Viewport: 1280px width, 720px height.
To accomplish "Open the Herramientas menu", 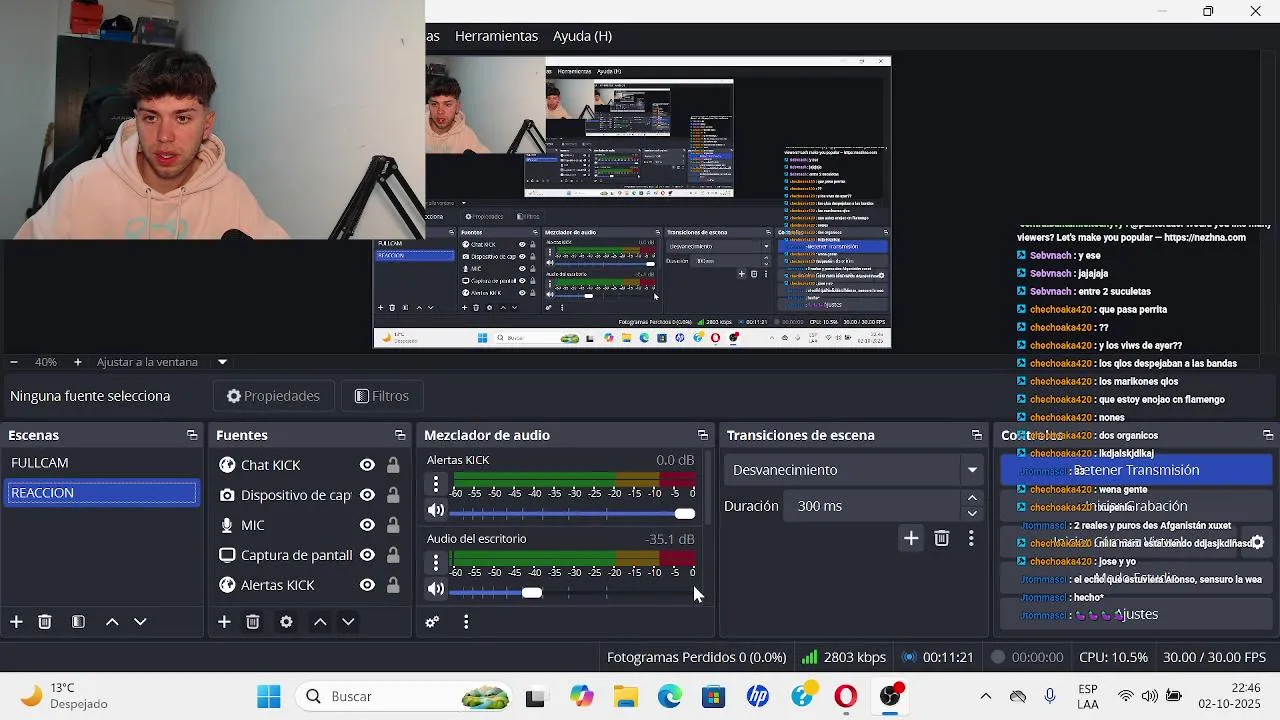I will (x=496, y=36).
